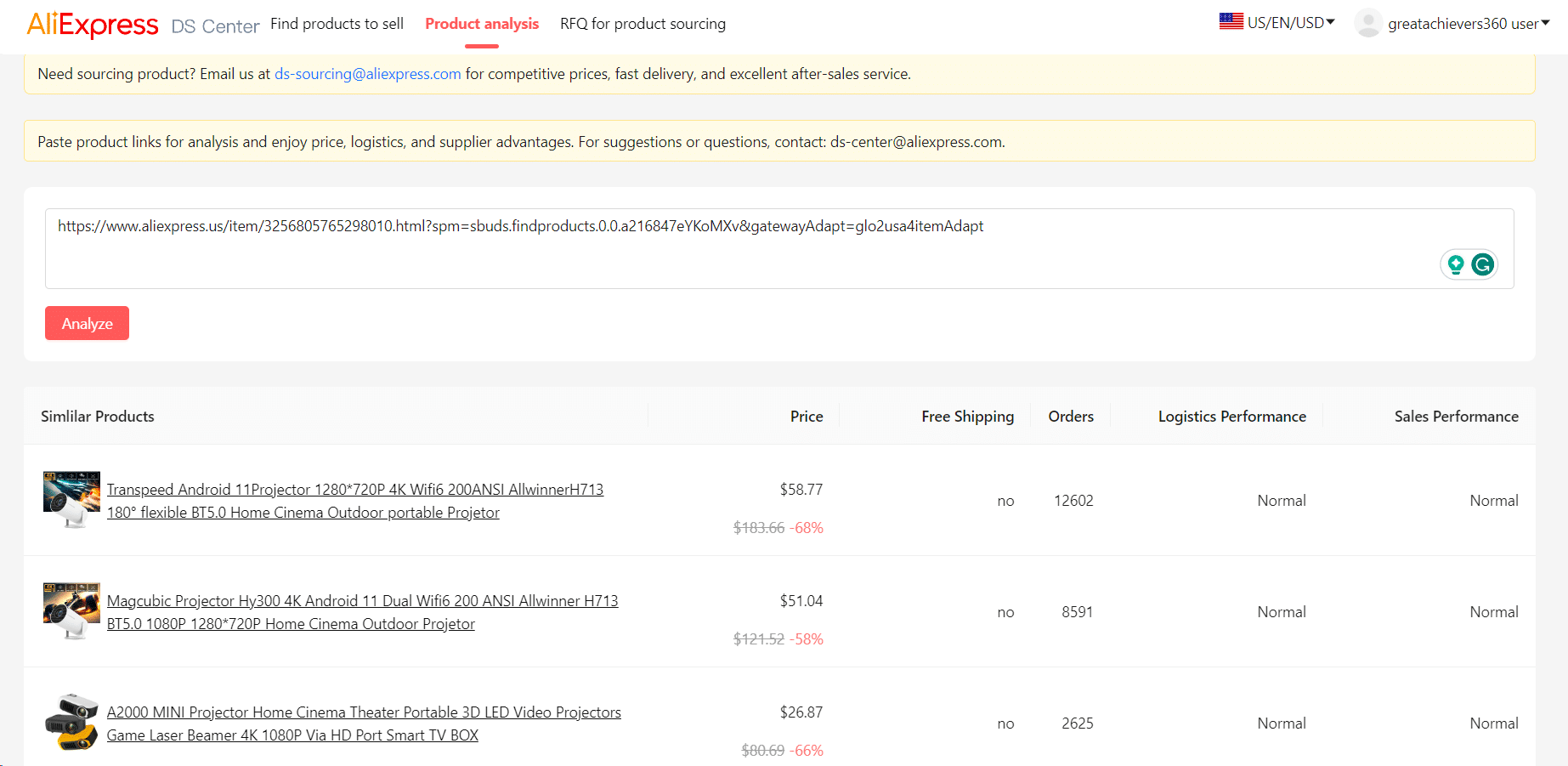Click Logistics Performance column header
This screenshot has height=766, width=1568.
point(1232,417)
